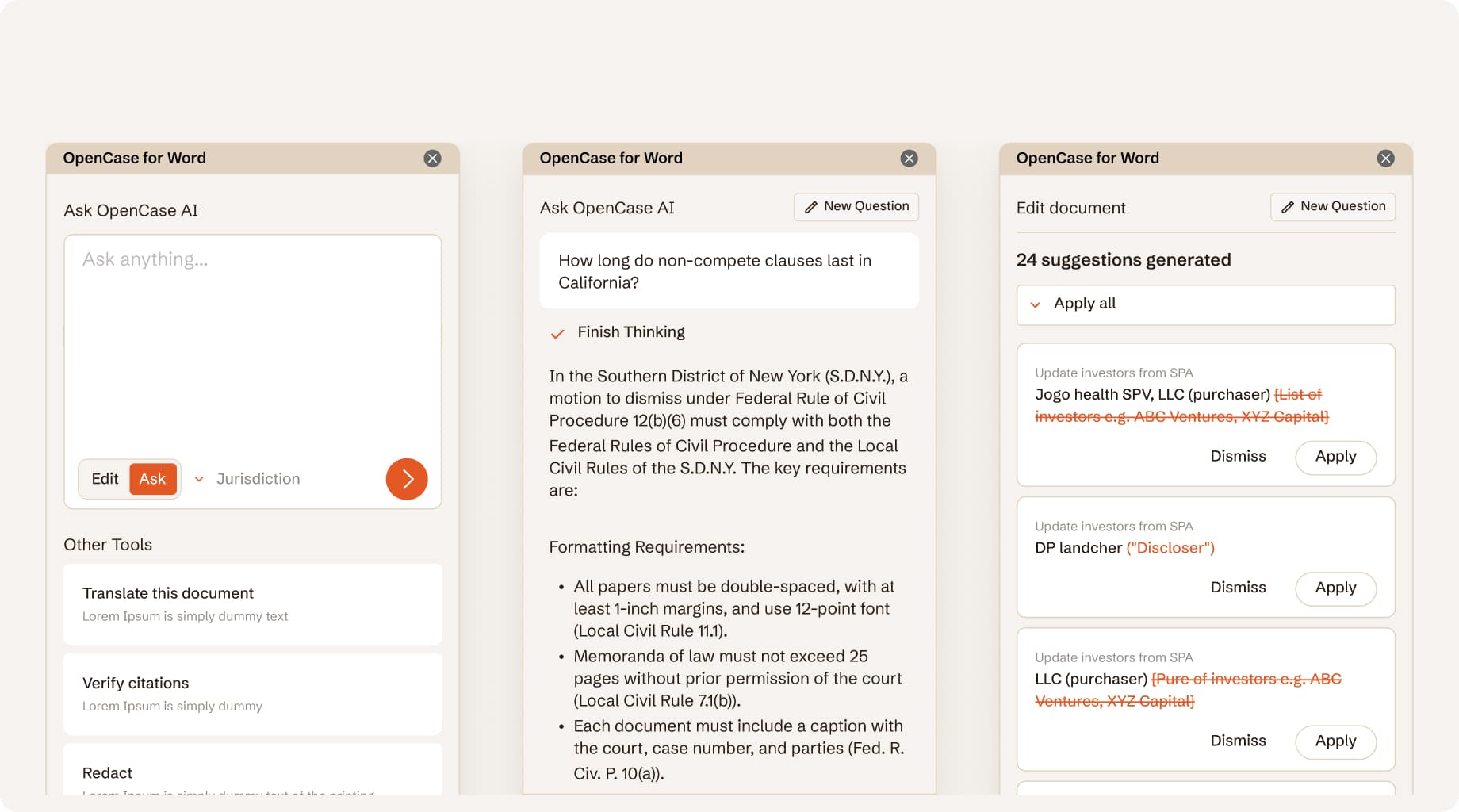Click the orange submit arrow to ask

point(407,479)
